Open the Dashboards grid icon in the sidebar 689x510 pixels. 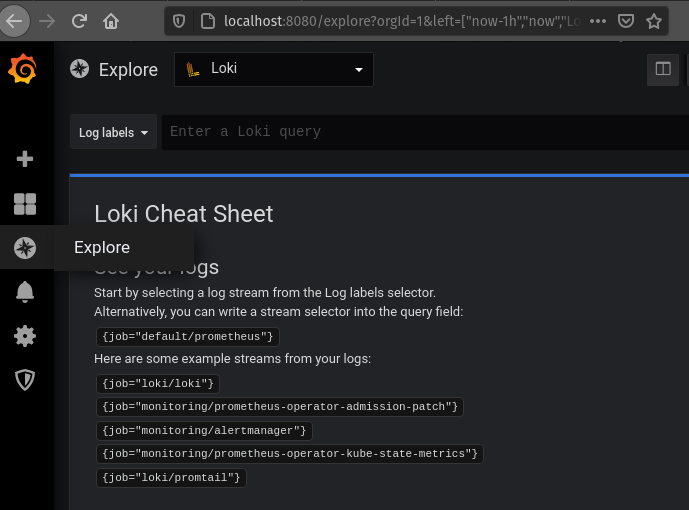click(25, 204)
